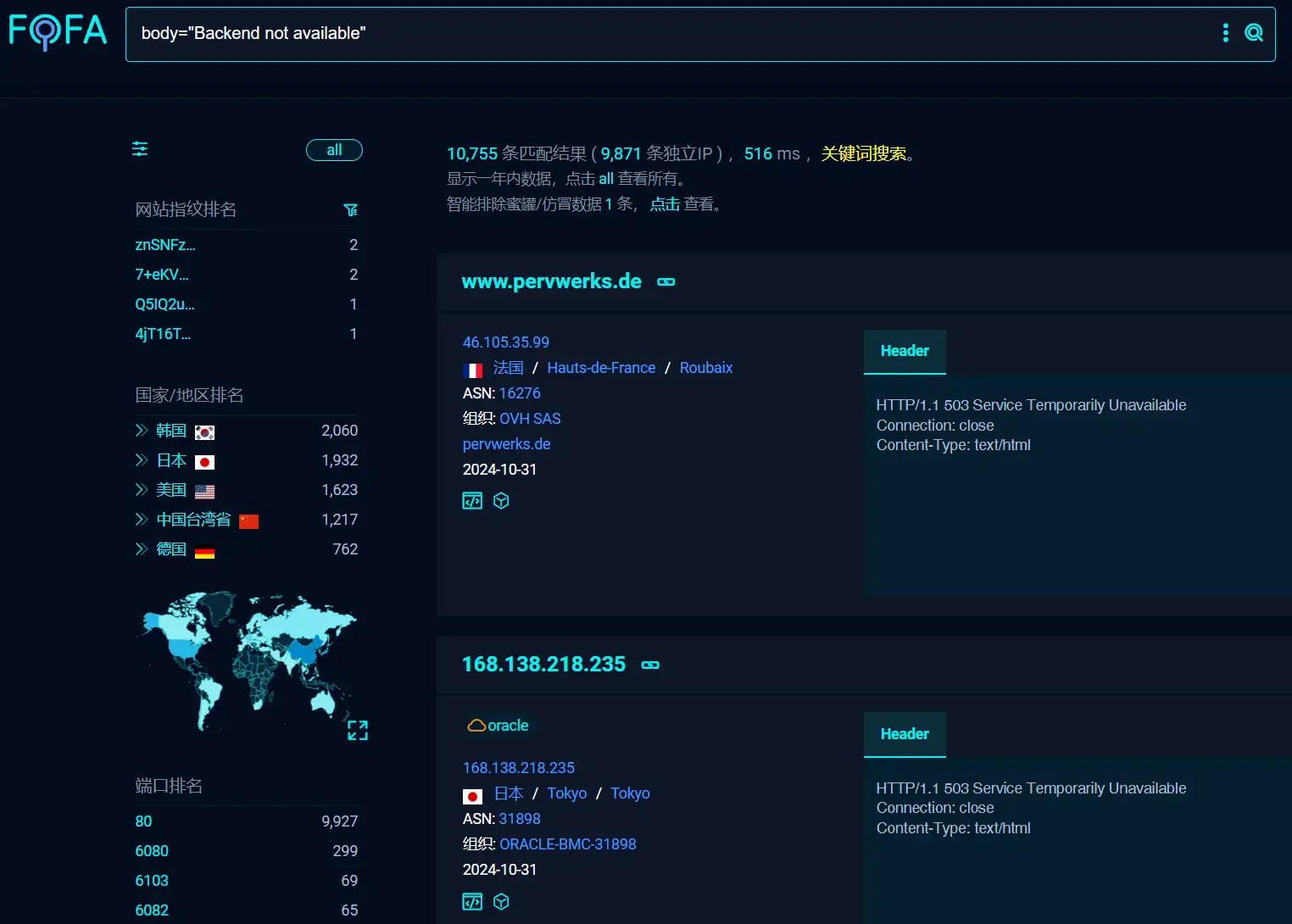Expand the 日本 country entry
The image size is (1292, 924).
point(141,460)
